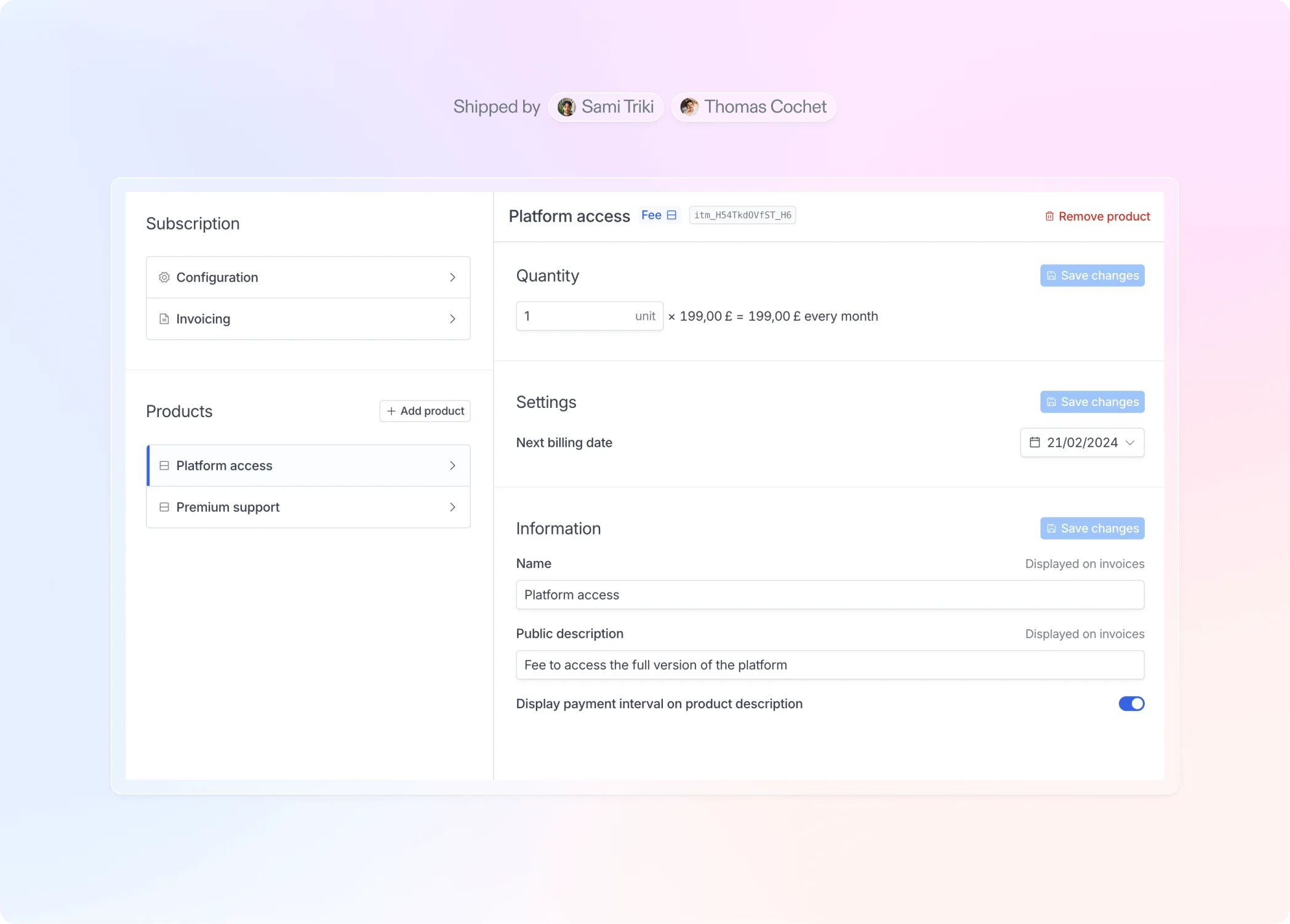
Task: Click the Premium support product icon
Action: pyautogui.click(x=164, y=507)
